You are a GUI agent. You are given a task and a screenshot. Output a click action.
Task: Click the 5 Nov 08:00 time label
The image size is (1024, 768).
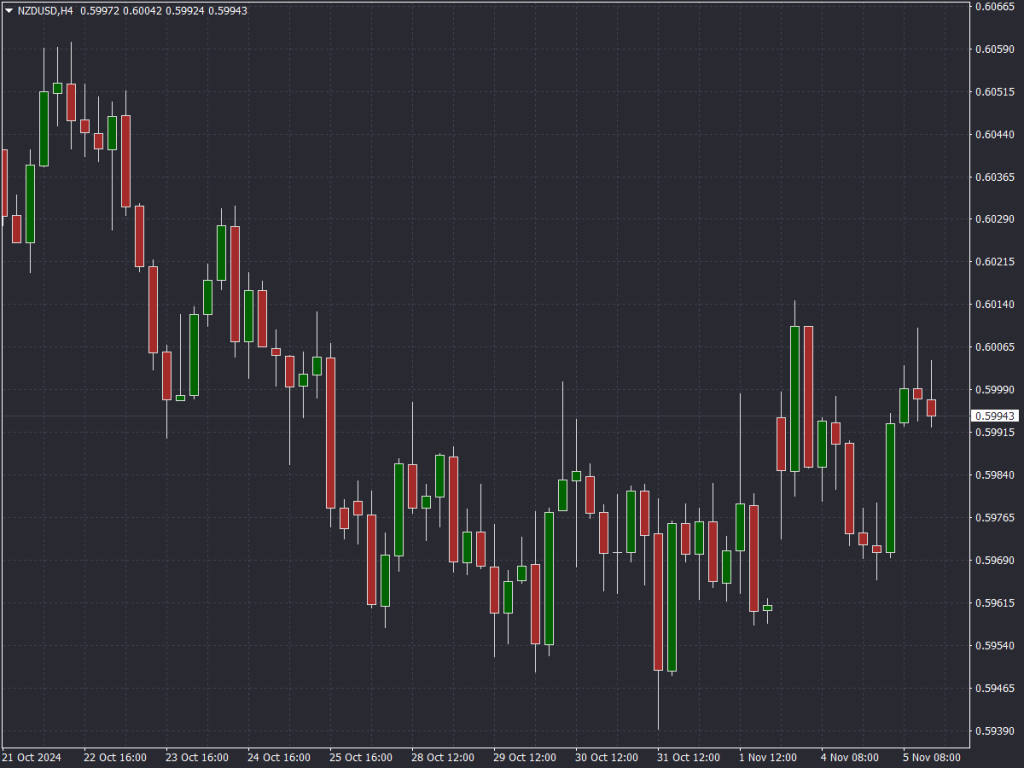tap(933, 757)
